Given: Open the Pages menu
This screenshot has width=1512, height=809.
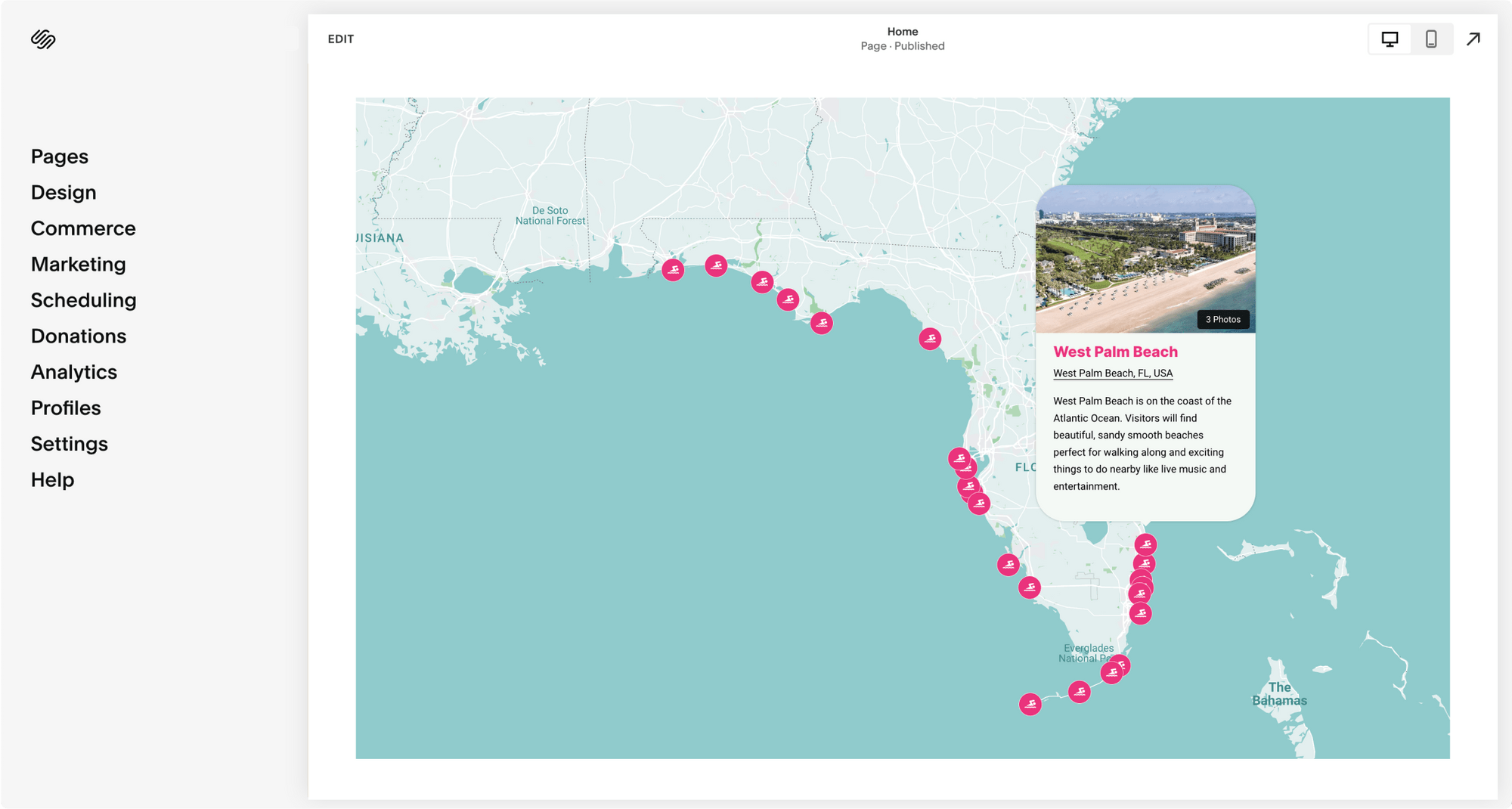Looking at the screenshot, I should point(59,157).
